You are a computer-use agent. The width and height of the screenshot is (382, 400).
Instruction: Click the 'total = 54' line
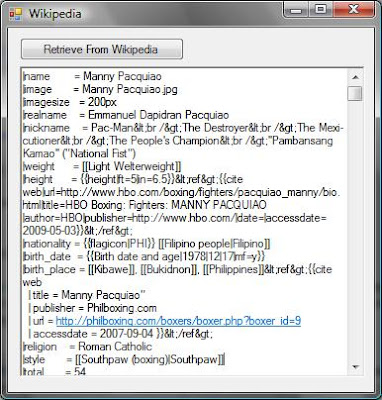pyautogui.click(x=54, y=372)
